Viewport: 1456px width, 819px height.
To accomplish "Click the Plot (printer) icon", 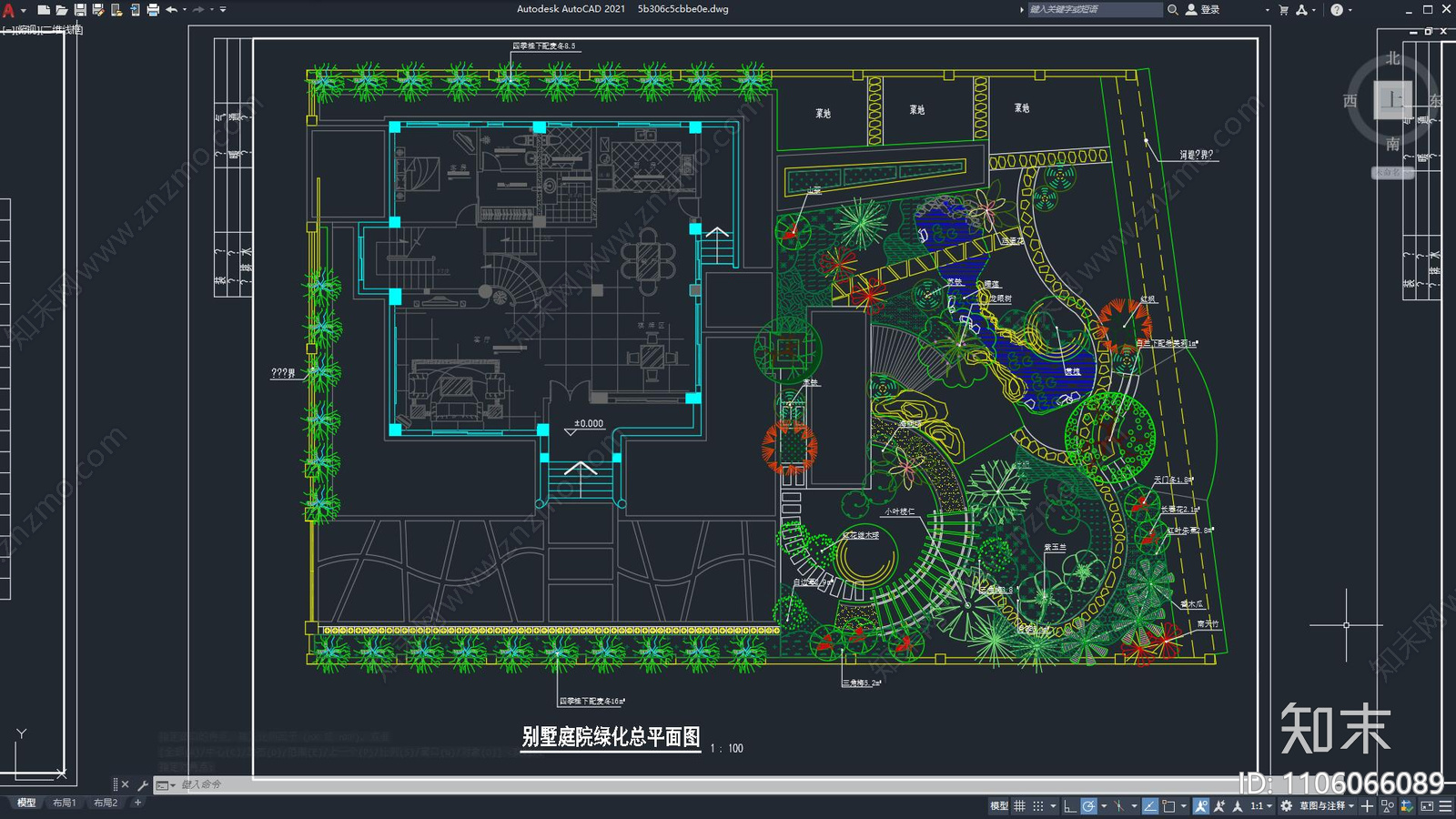I will click(x=152, y=8).
